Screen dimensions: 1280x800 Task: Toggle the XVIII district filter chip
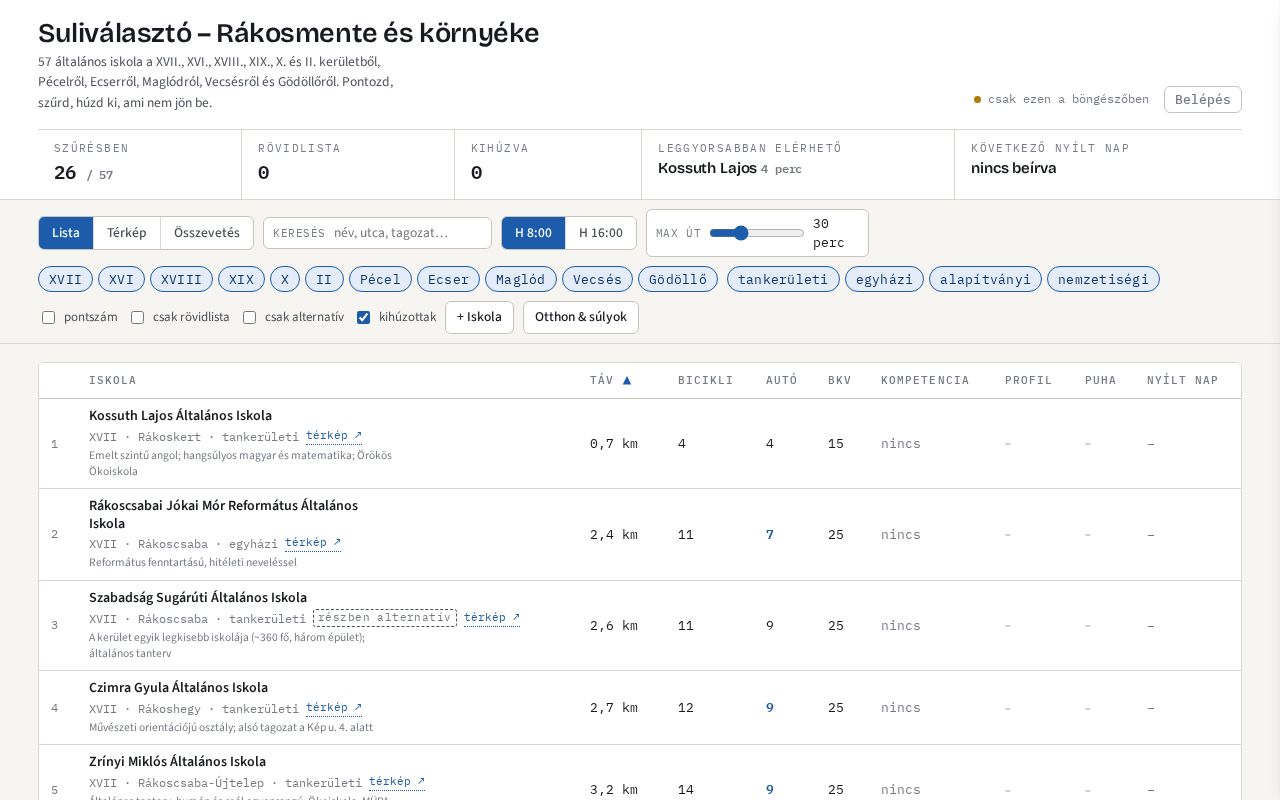[x=182, y=279]
